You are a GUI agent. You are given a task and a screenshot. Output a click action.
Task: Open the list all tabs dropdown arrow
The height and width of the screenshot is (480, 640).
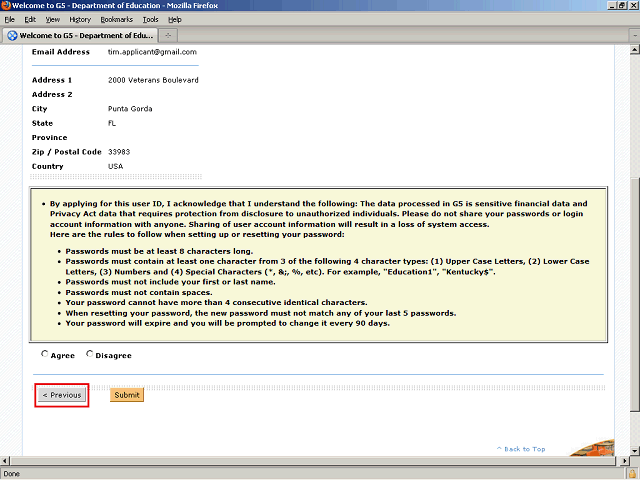634,36
